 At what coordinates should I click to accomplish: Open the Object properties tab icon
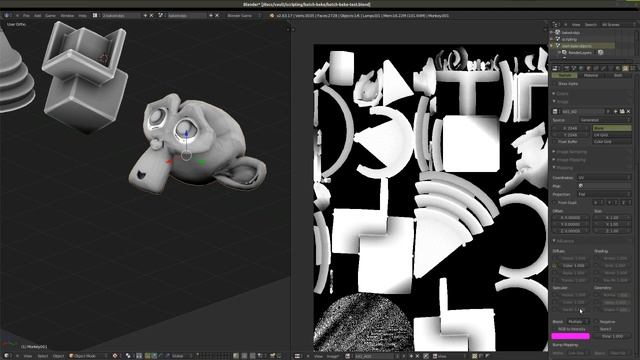(588, 68)
